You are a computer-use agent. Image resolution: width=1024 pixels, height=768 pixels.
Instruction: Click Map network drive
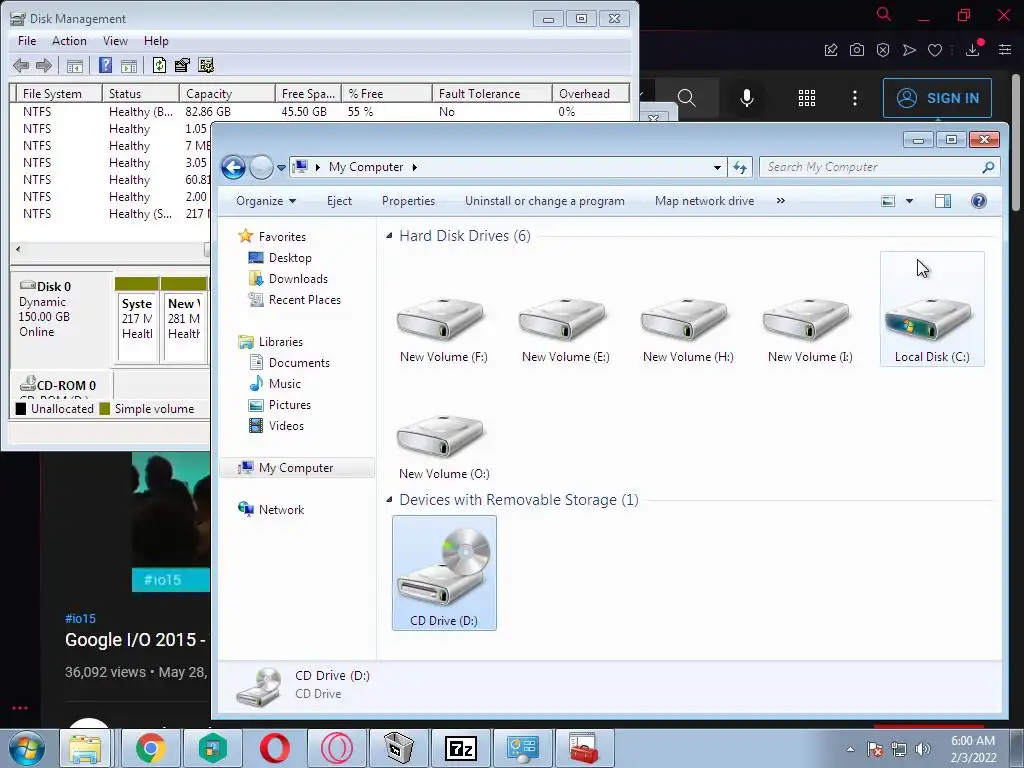tap(704, 201)
